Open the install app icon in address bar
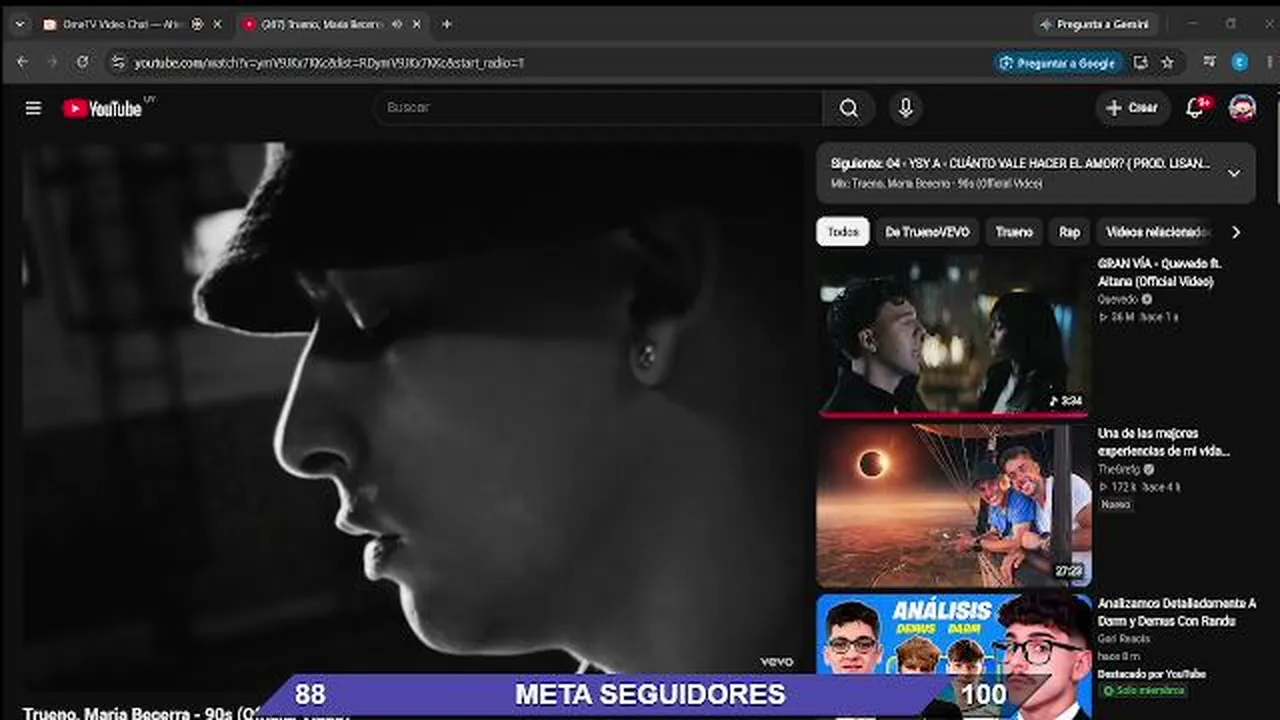Image resolution: width=1280 pixels, height=720 pixels. (1140, 62)
